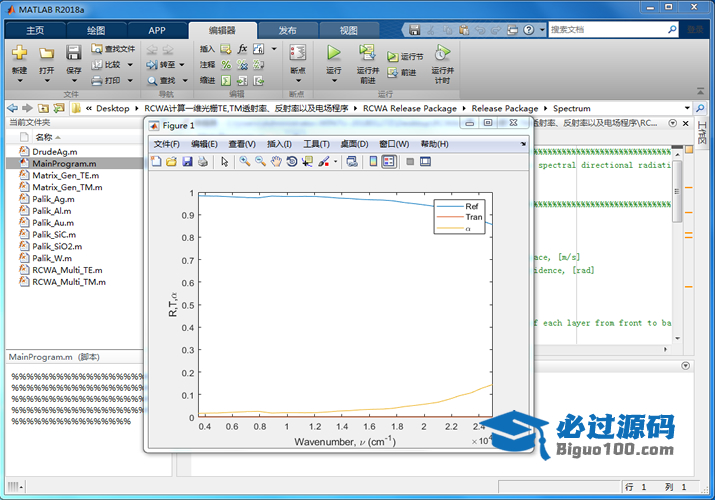Click the Link Plot icon
This screenshot has height=500, width=715.
pyautogui.click(x=352, y=161)
